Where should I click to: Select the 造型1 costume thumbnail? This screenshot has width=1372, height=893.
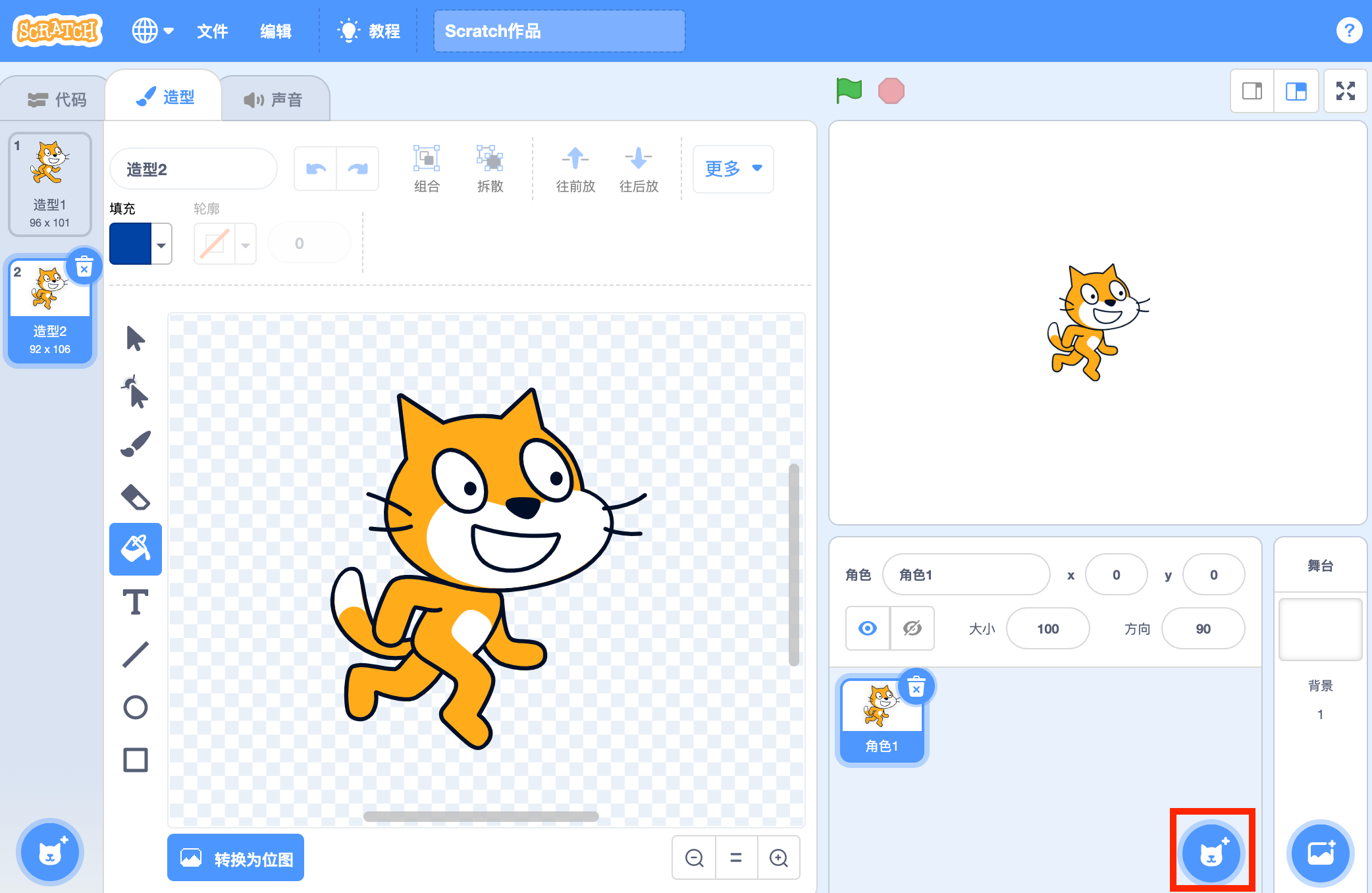tap(50, 184)
